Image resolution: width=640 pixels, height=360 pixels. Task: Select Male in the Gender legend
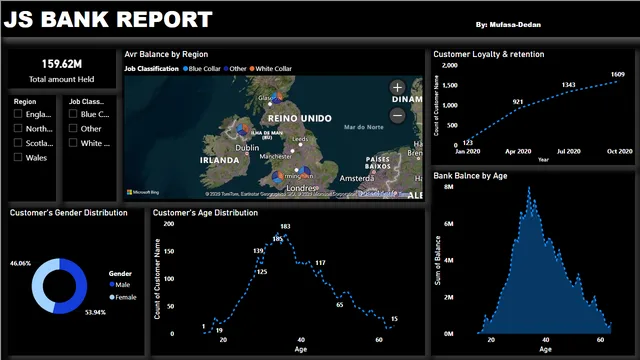(120, 284)
